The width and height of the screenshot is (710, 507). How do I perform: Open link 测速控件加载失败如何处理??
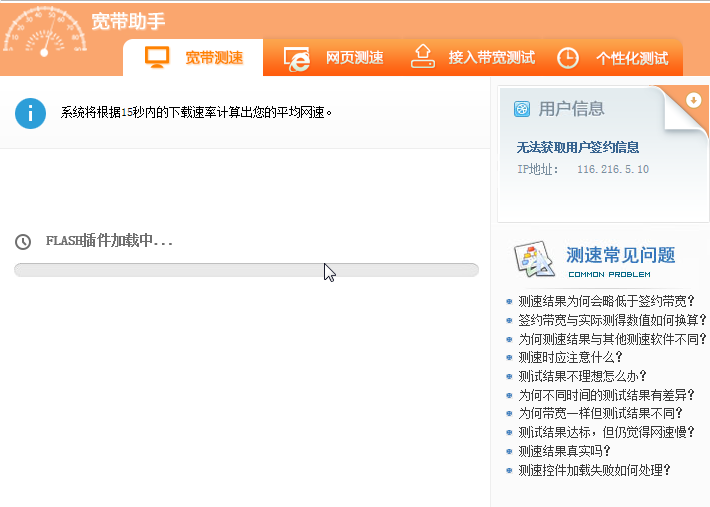[594, 470]
